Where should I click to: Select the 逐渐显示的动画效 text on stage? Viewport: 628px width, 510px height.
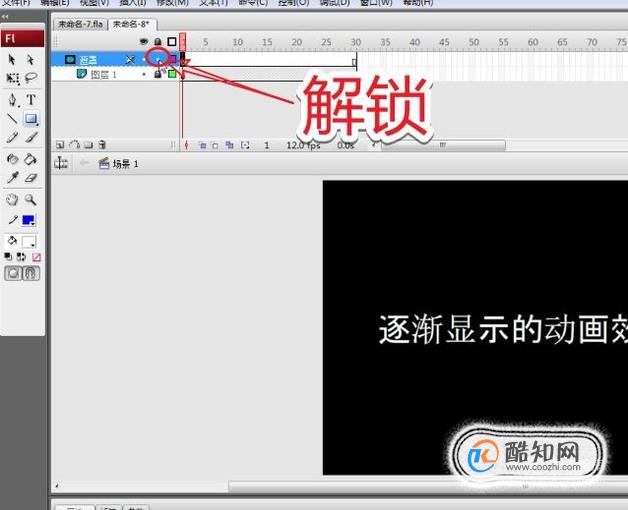tap(503, 329)
